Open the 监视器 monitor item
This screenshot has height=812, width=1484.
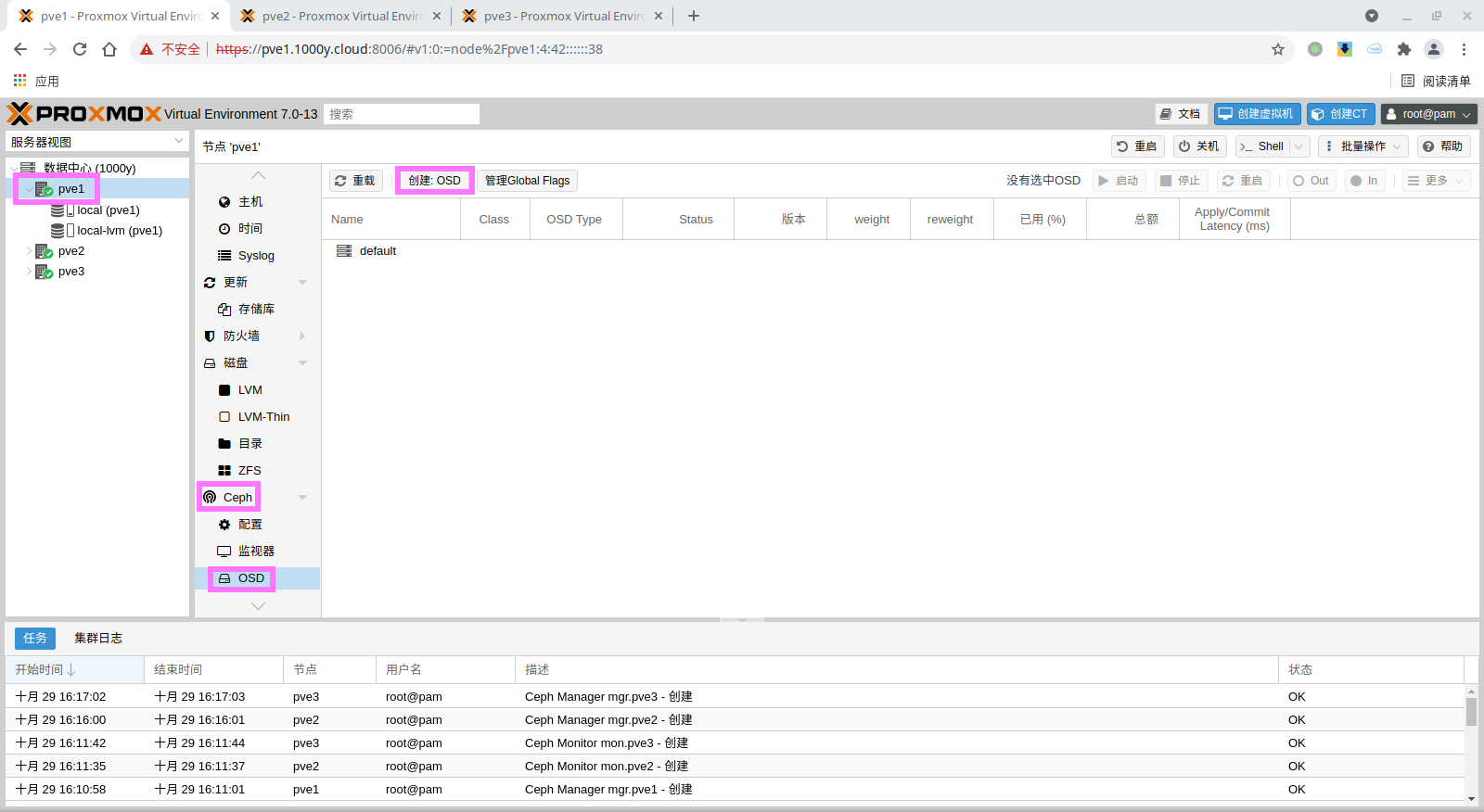[x=255, y=552]
